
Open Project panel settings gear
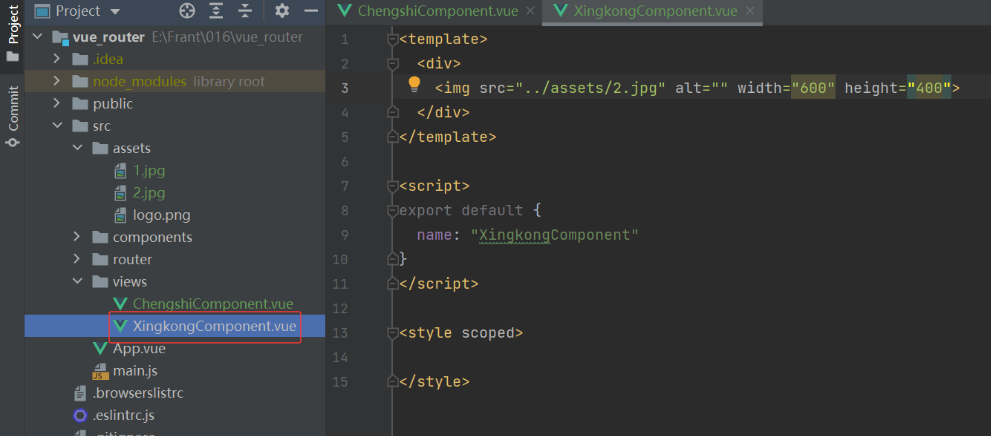[x=282, y=11]
